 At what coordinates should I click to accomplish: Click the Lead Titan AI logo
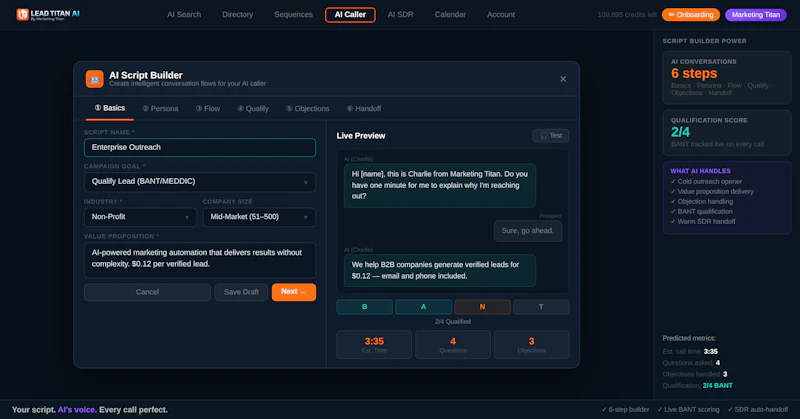point(48,15)
